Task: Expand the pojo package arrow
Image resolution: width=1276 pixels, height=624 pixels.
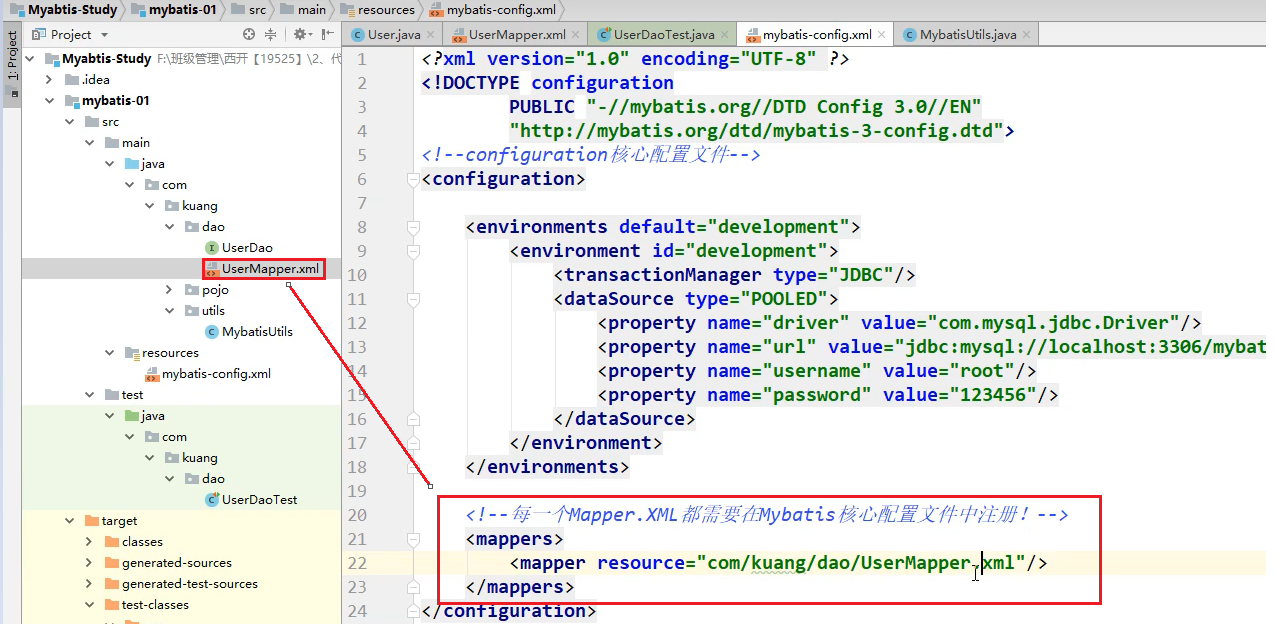Action: tap(170, 290)
